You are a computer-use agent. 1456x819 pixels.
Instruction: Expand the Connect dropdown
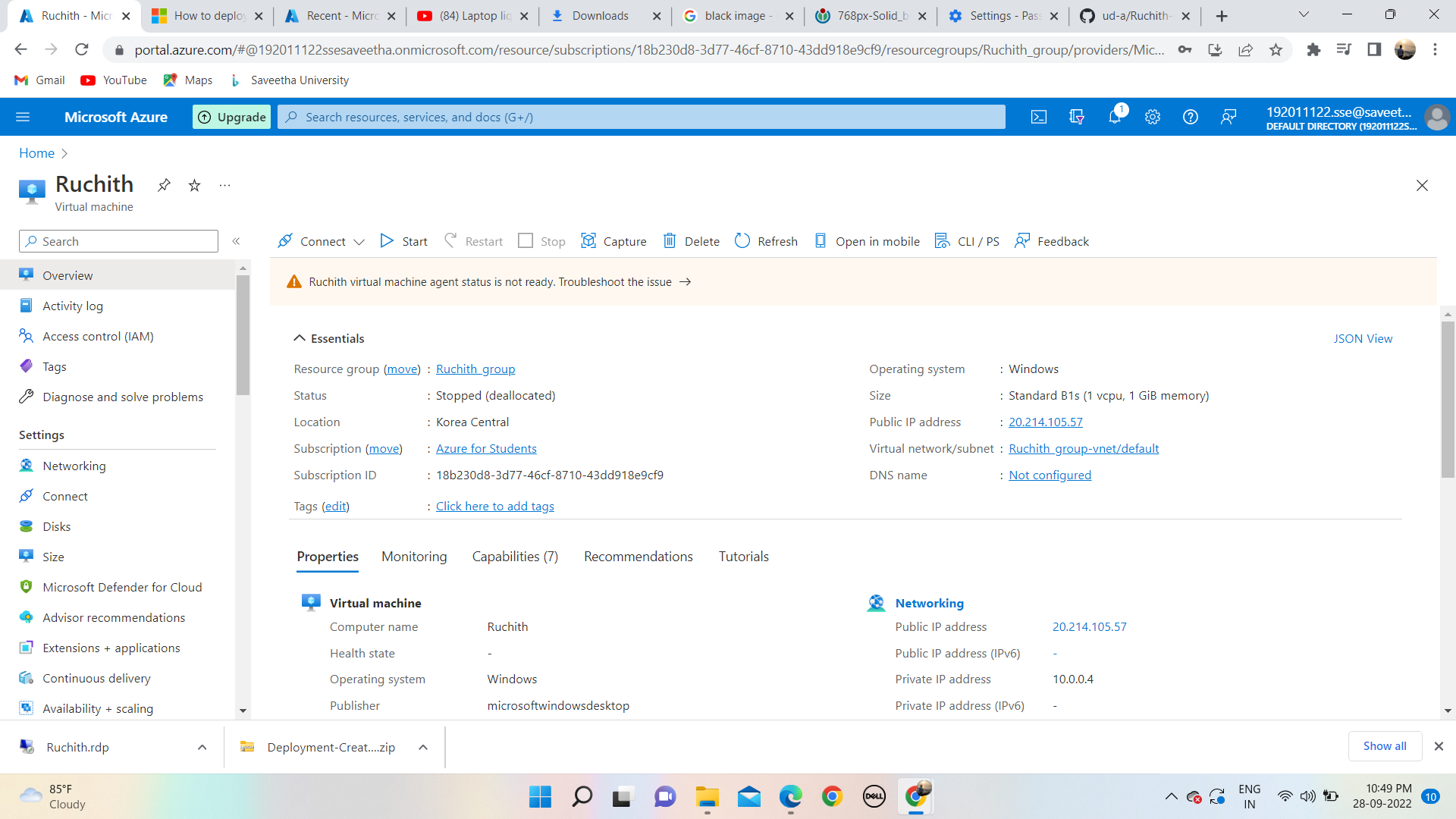pyautogui.click(x=359, y=242)
